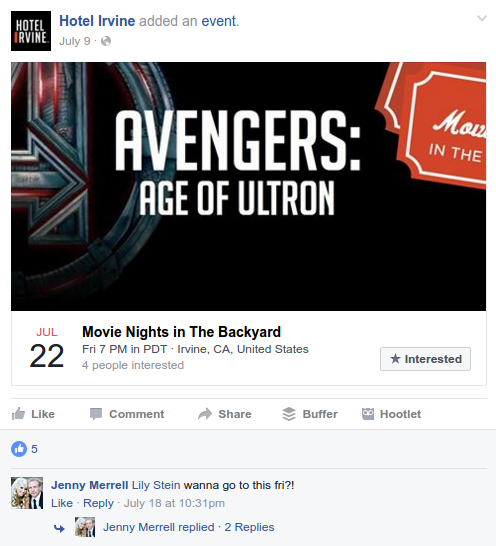Click the blue like reaction icon

(x=19, y=449)
